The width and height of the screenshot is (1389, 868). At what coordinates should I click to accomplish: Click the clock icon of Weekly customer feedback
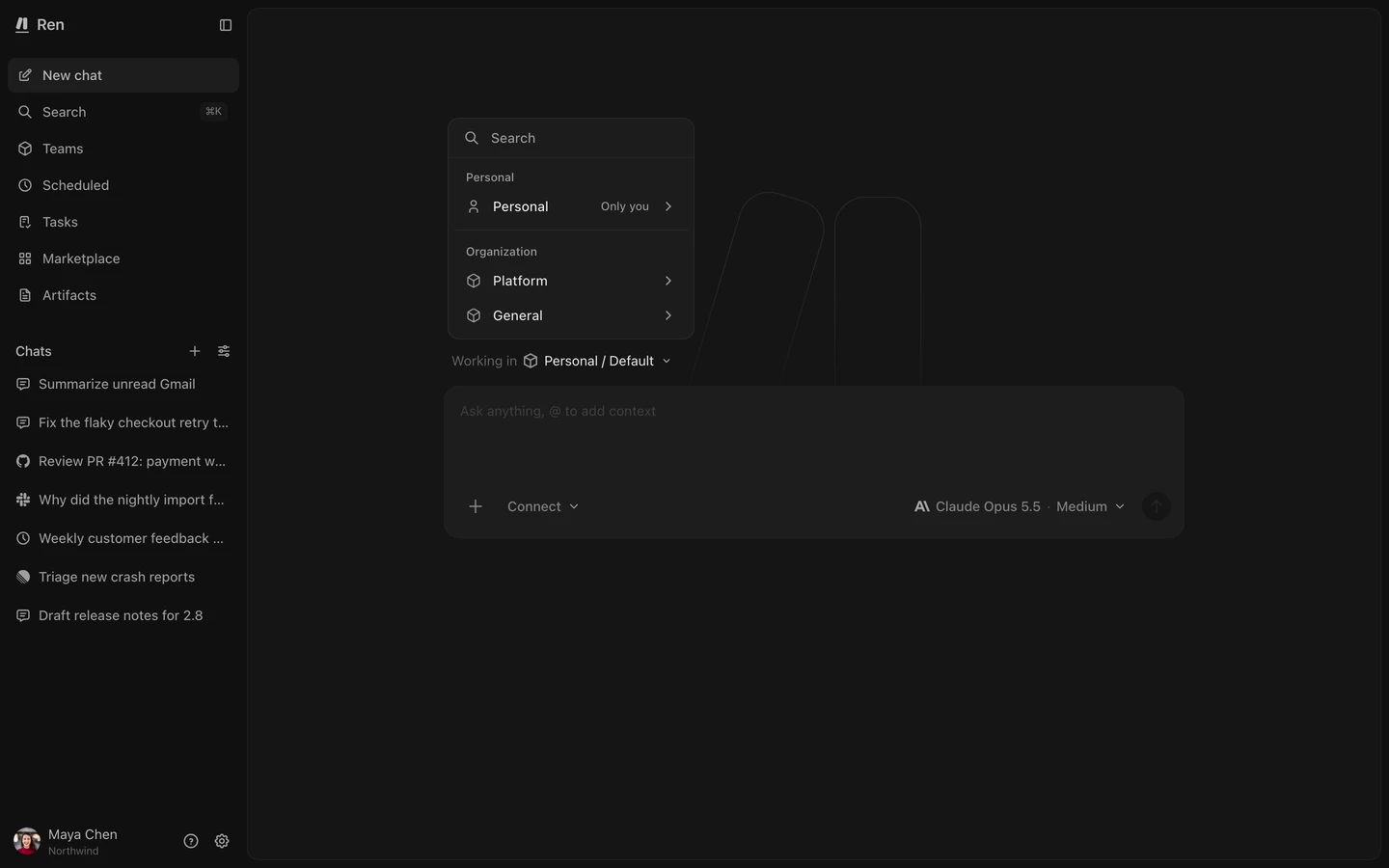pos(23,538)
